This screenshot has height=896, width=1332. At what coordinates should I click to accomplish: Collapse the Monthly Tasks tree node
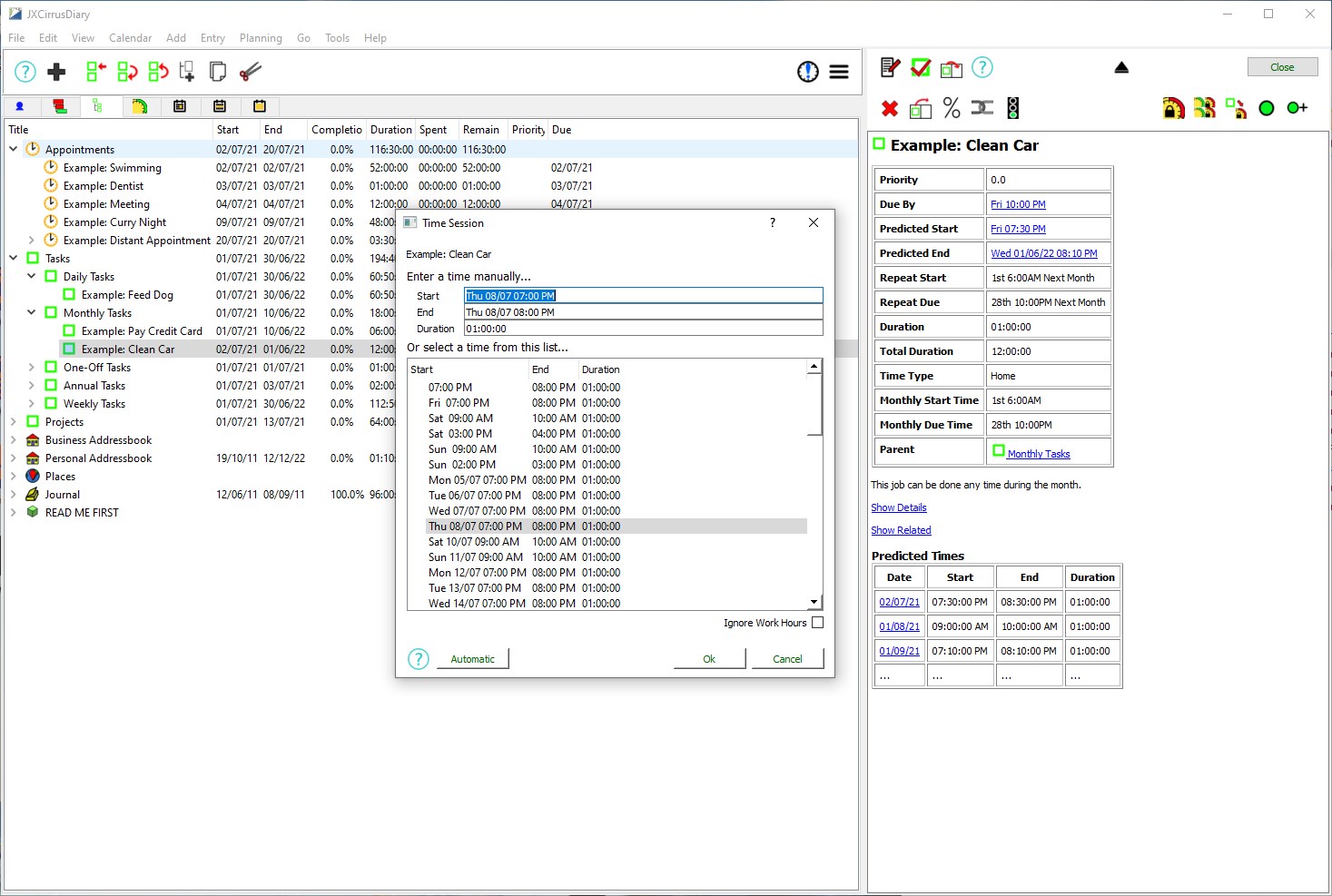coord(32,313)
